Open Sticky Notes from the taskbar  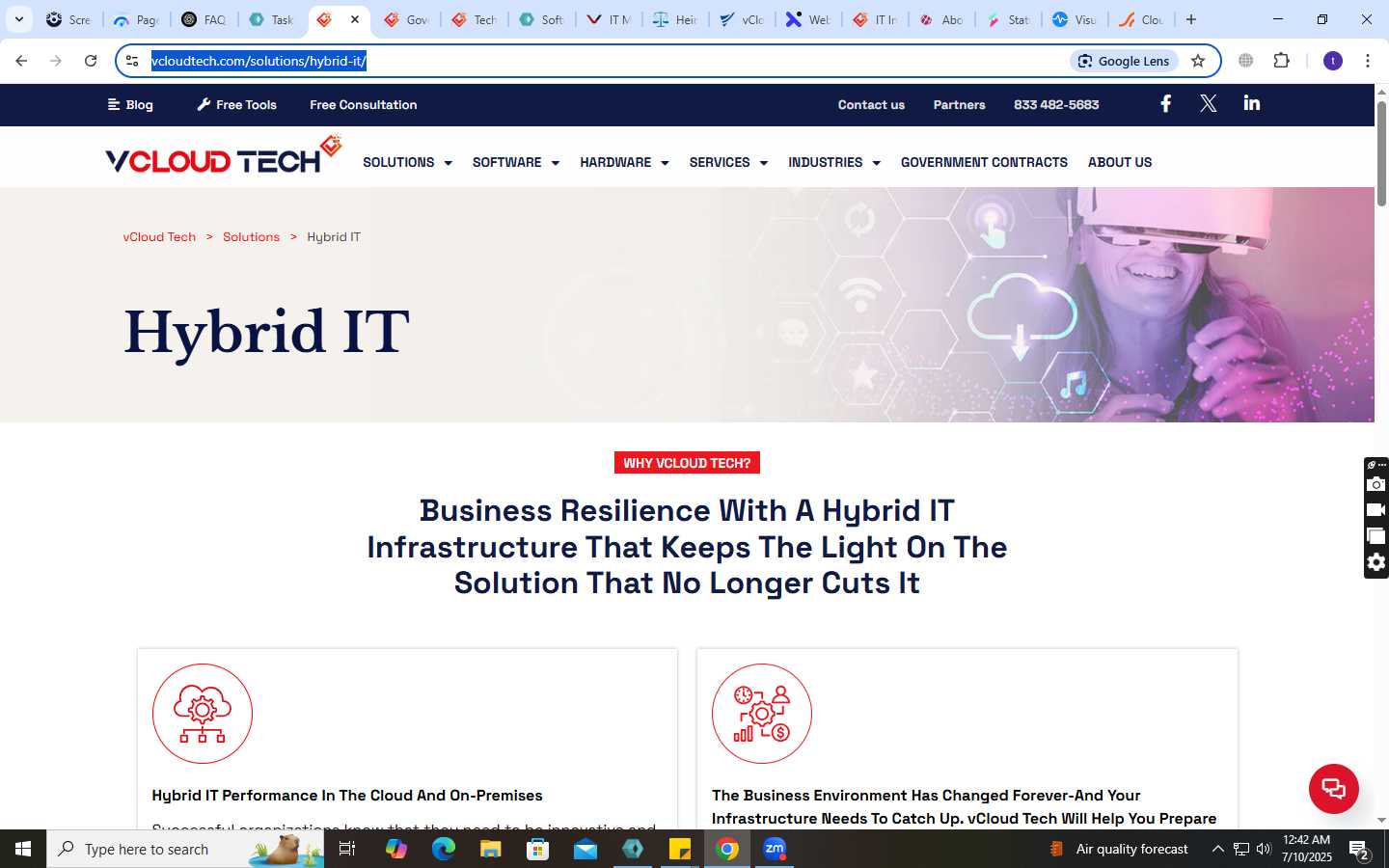[x=680, y=849]
